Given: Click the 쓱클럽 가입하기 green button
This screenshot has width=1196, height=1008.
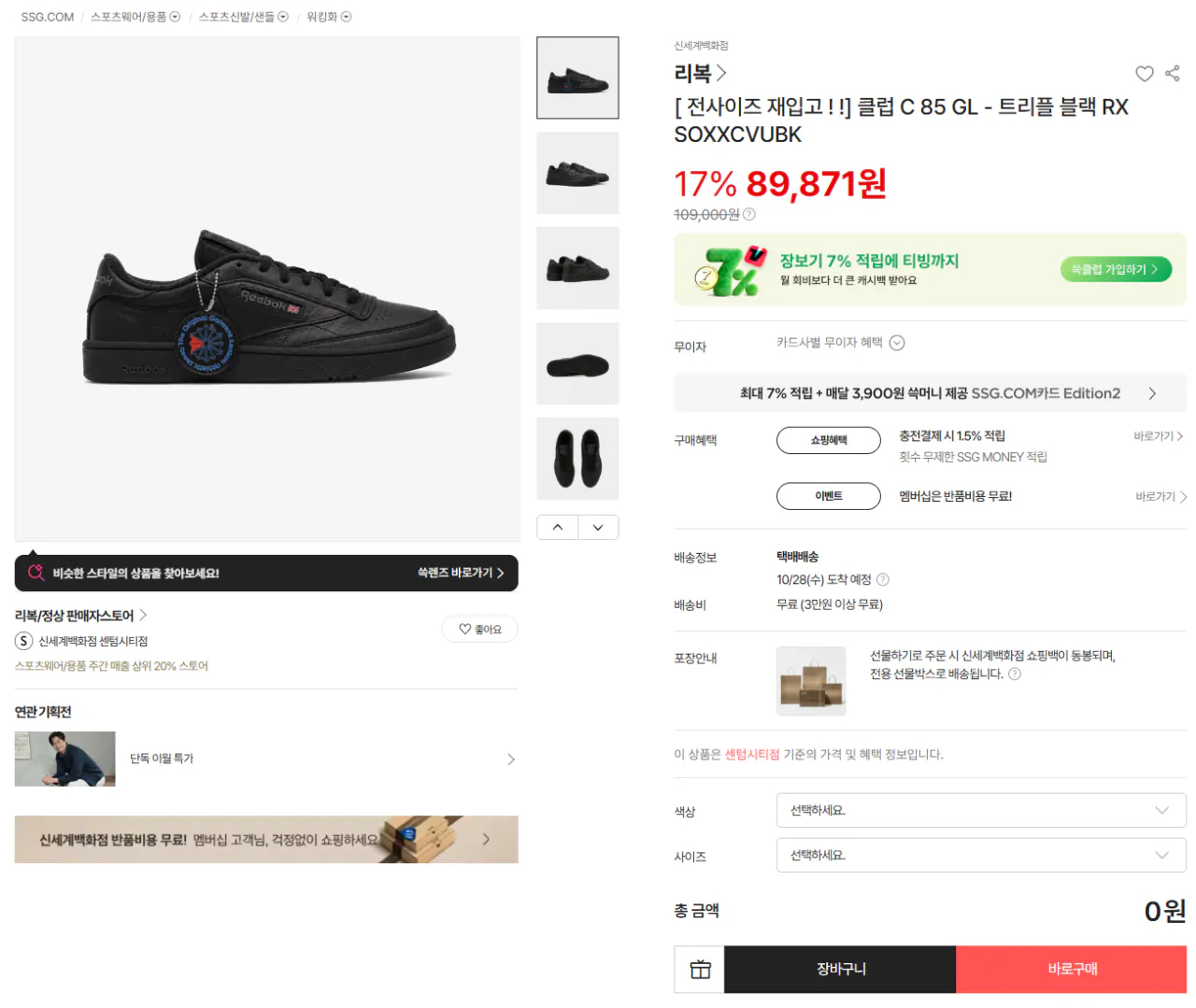Looking at the screenshot, I should coord(1116,269).
